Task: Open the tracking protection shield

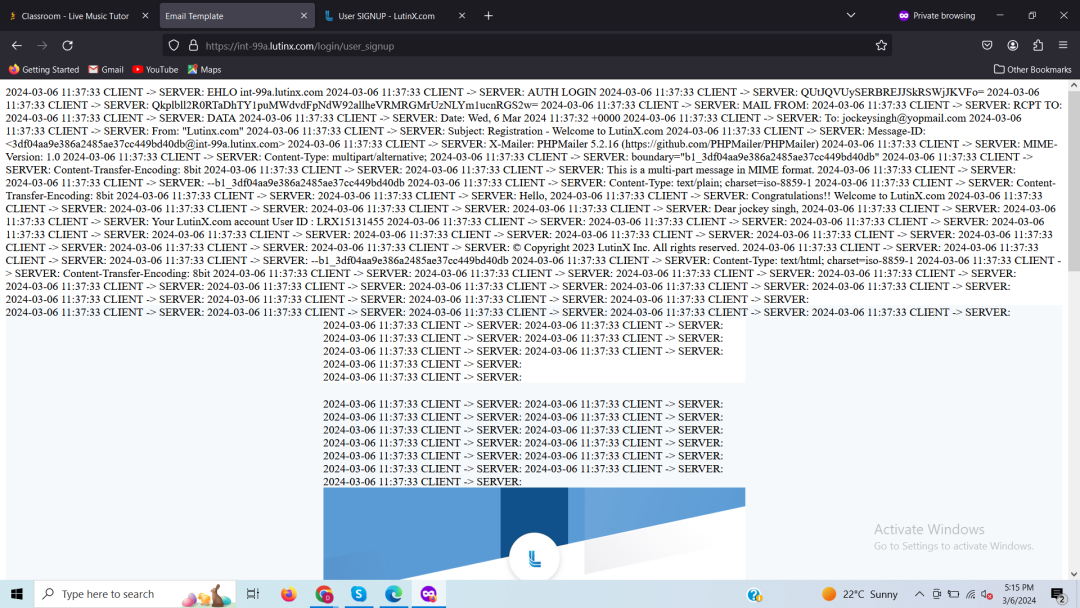Action: [x=174, y=45]
